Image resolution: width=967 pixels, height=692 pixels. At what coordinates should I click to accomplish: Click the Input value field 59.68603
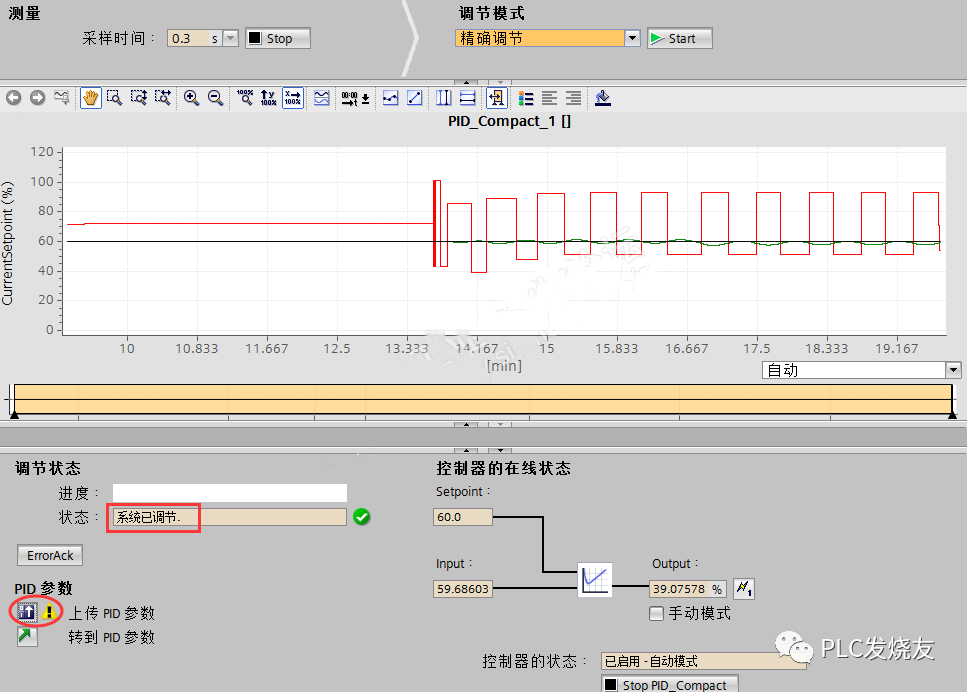[x=463, y=589]
